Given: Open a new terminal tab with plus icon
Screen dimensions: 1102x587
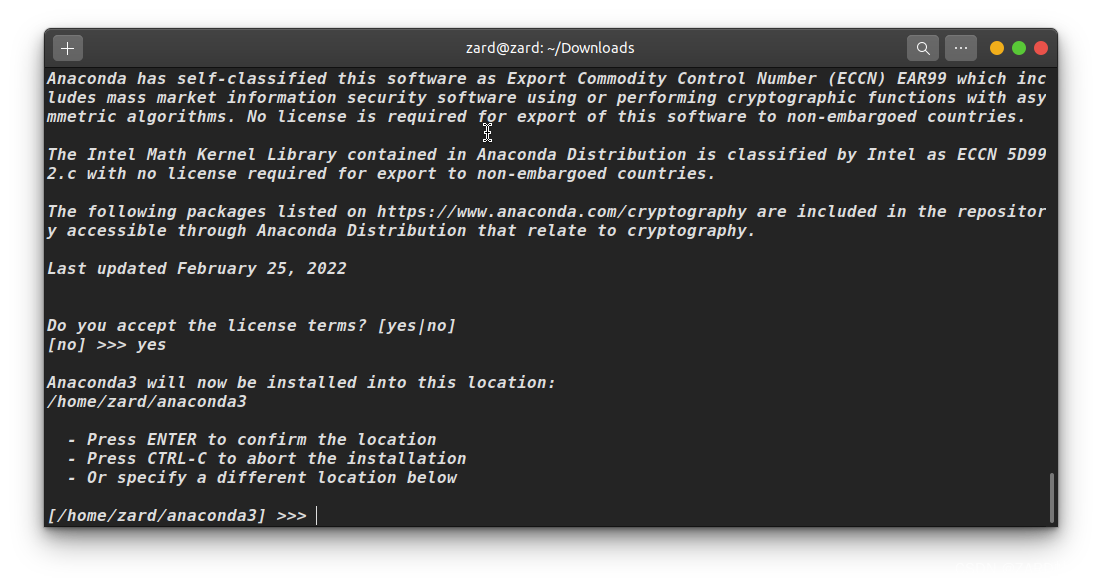Looking at the screenshot, I should click(67, 48).
